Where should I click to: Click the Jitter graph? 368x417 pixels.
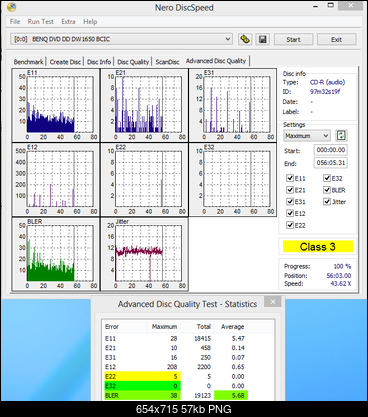(x=144, y=254)
